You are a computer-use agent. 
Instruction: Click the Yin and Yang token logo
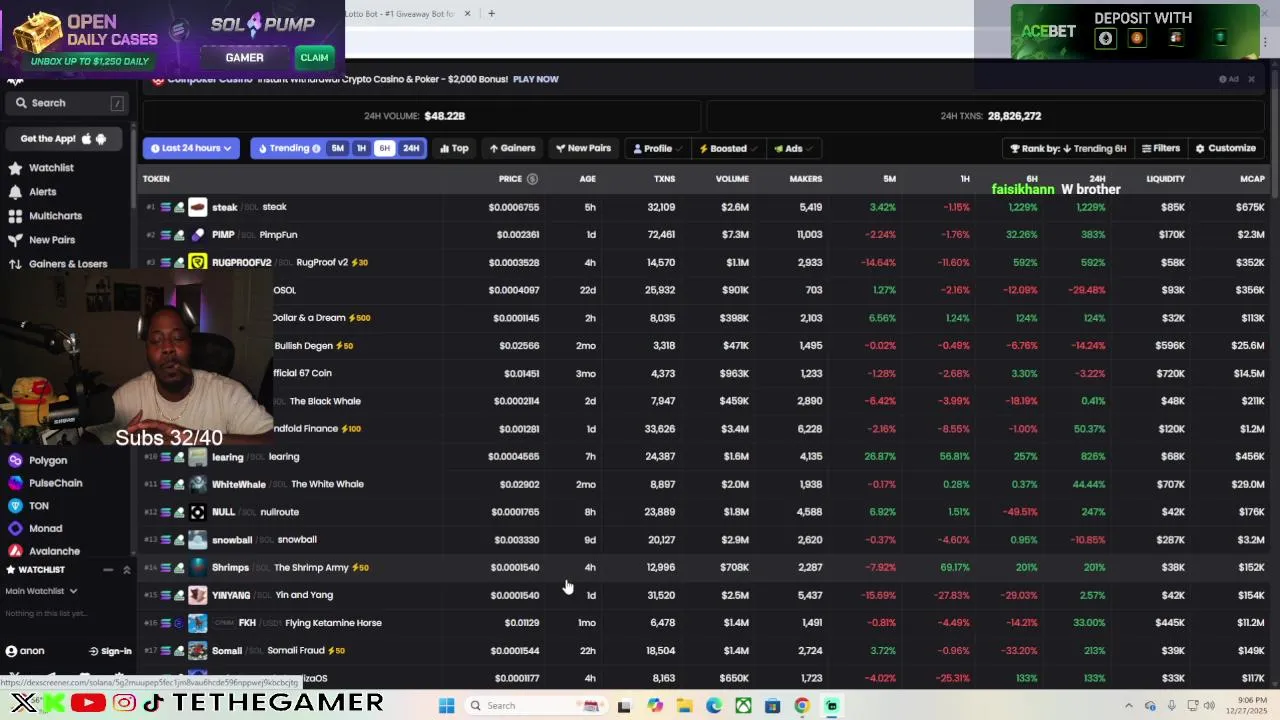(x=197, y=595)
